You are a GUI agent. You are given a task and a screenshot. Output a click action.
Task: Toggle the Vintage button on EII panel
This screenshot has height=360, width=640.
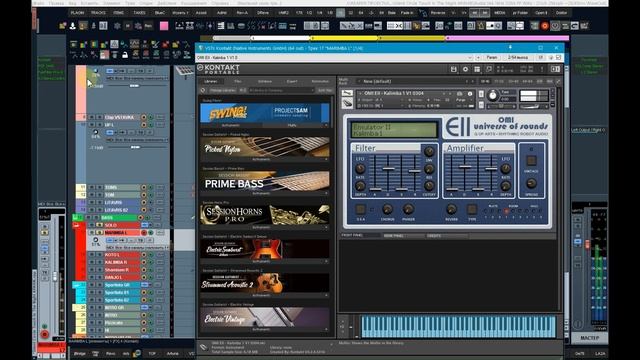tap(531, 160)
